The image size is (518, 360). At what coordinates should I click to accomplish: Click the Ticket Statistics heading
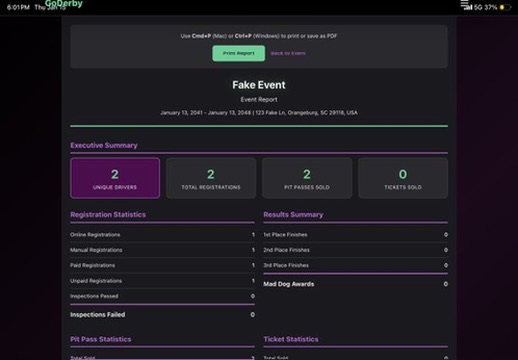point(291,339)
